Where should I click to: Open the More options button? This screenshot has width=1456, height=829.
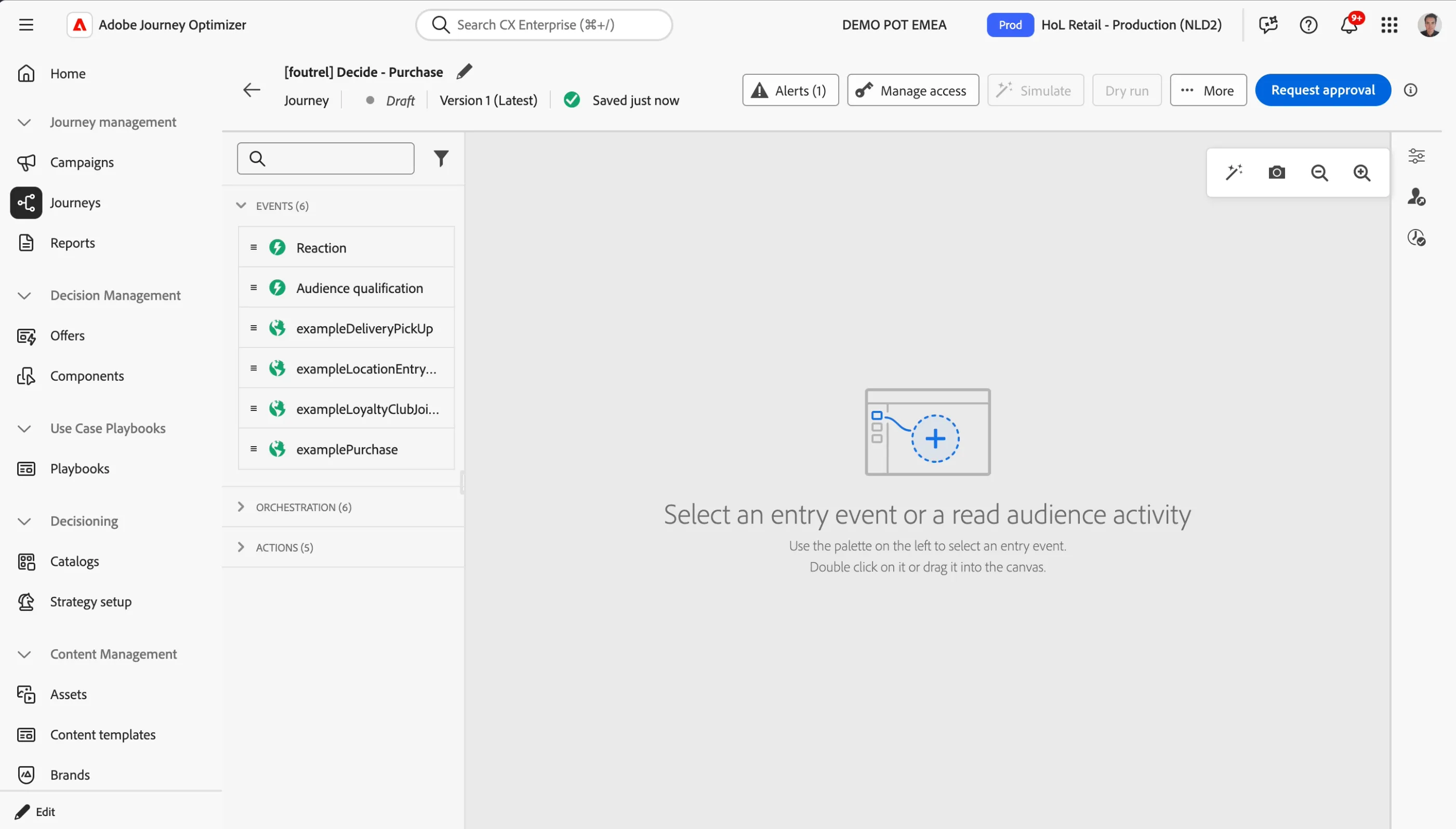(1208, 90)
